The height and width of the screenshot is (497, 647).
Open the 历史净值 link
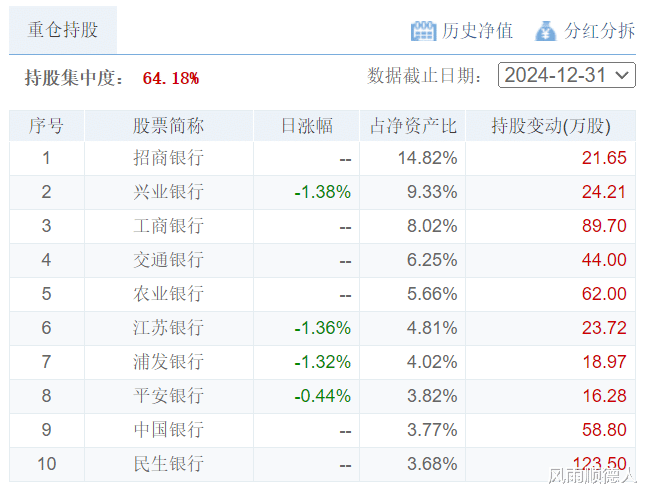coord(477,31)
